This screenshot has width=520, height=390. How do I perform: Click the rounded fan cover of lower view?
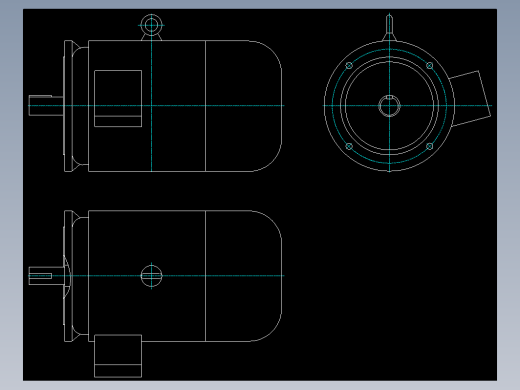click(244, 276)
